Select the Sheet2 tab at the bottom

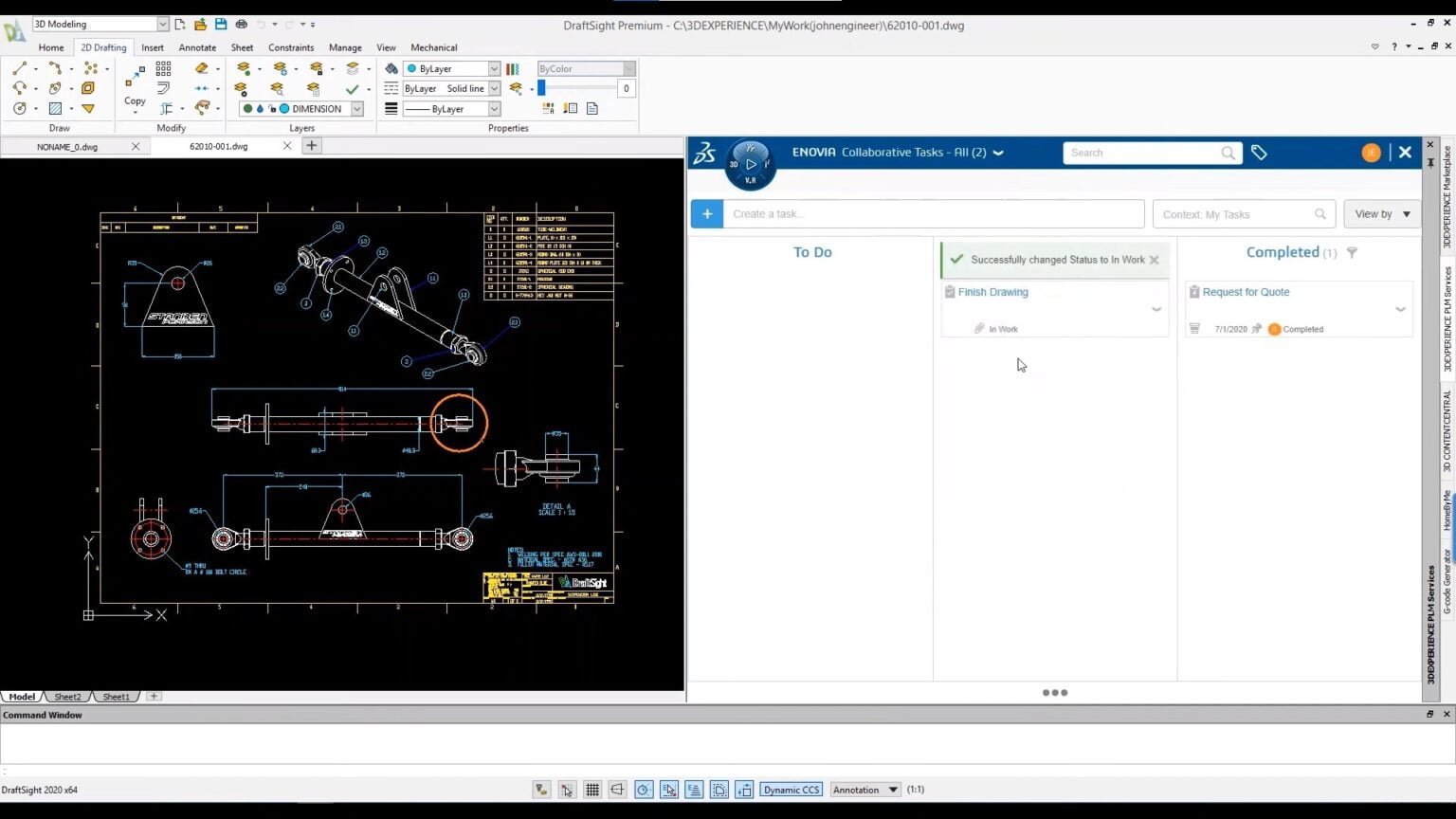point(66,697)
